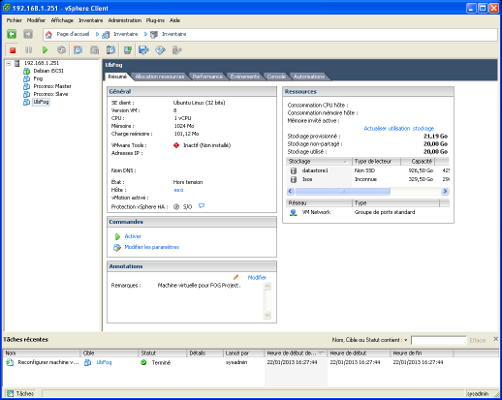The height and width of the screenshot is (400, 502).
Task: Switch to the Performance tab
Action: pyautogui.click(x=207, y=77)
